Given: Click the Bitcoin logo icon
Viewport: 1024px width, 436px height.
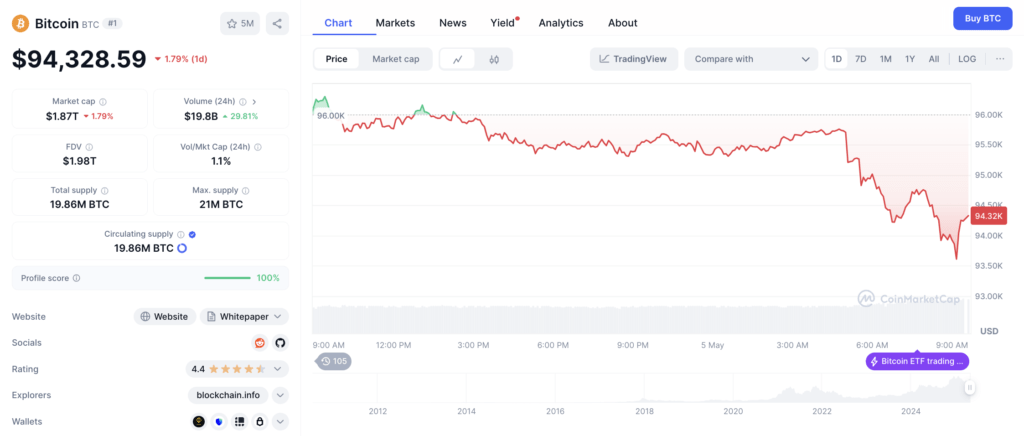Looking at the screenshot, I should coord(21,23).
